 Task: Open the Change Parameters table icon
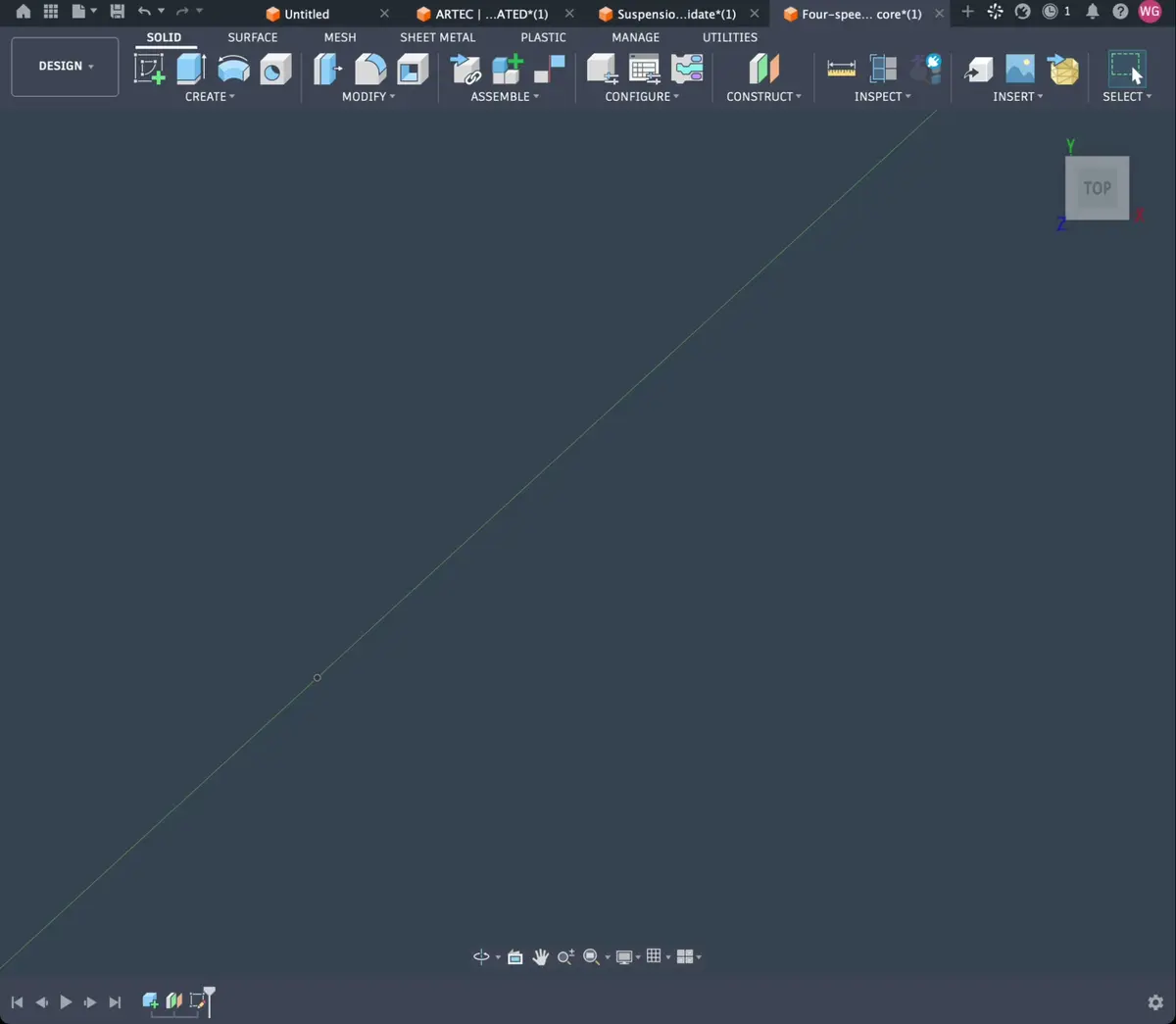click(x=644, y=70)
